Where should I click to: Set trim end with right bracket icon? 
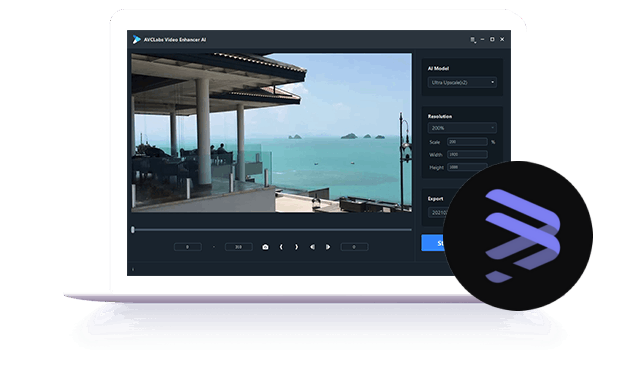(296, 247)
